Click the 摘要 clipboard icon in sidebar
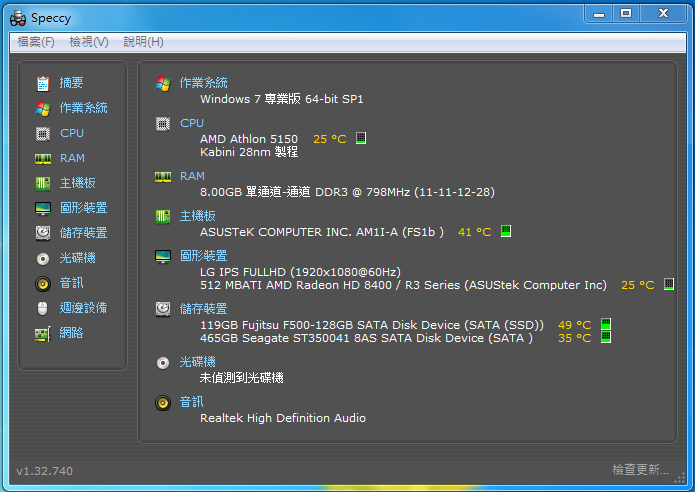 click(43, 83)
